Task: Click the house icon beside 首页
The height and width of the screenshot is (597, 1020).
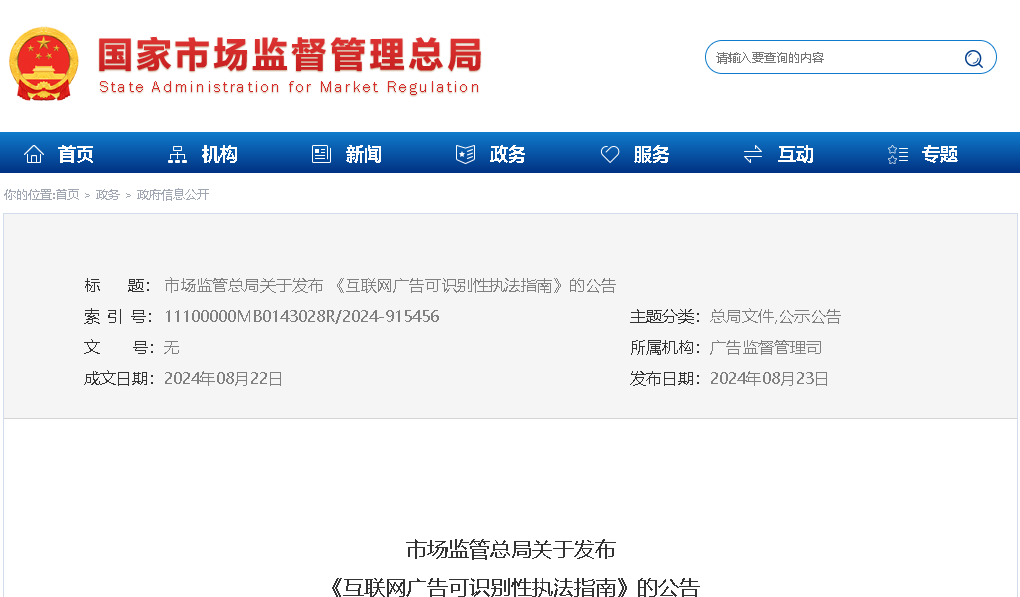Action: [x=34, y=154]
